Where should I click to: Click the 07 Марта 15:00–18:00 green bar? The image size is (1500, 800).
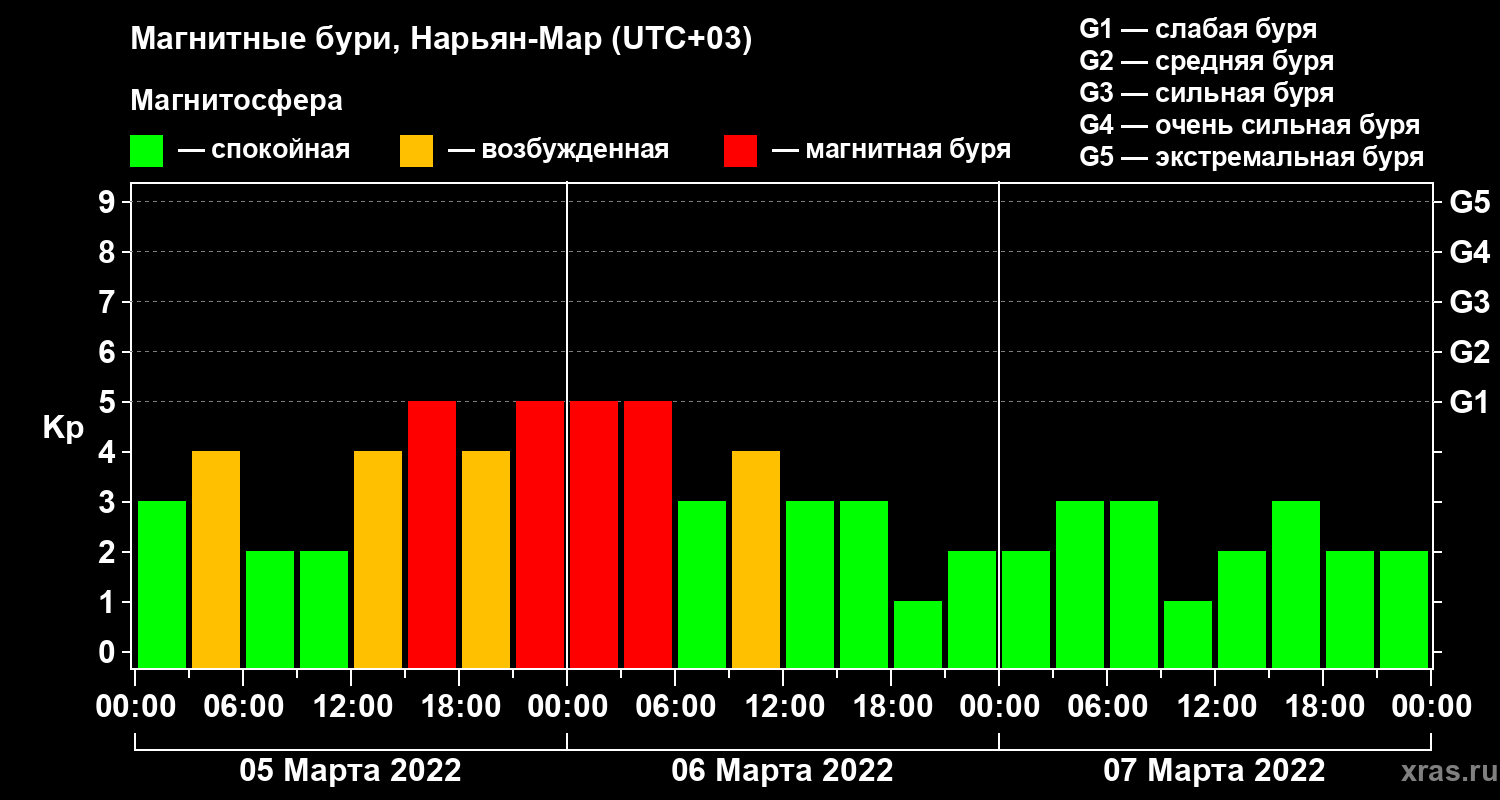(x=1296, y=584)
